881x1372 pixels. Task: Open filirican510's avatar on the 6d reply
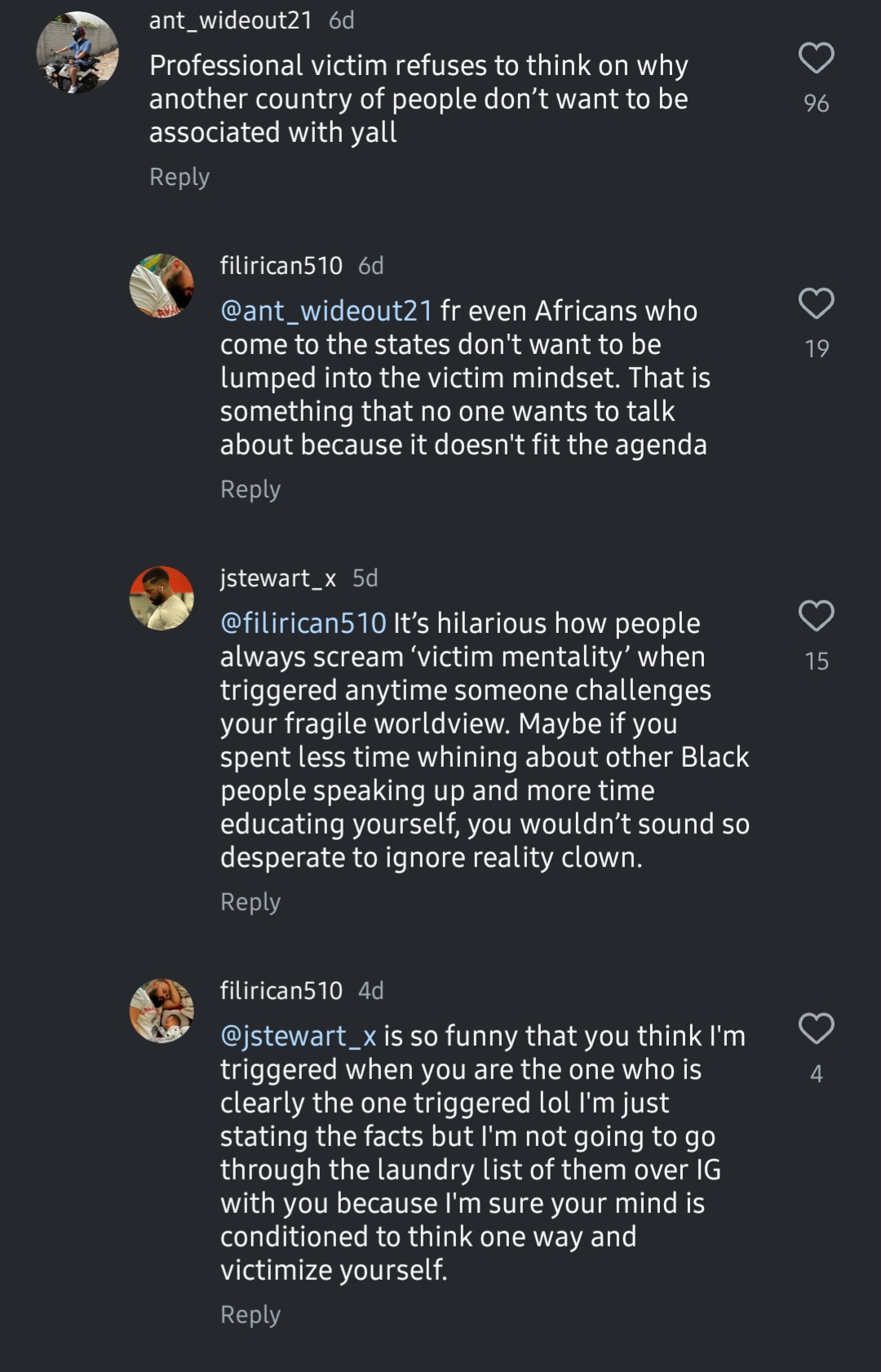tap(162, 285)
